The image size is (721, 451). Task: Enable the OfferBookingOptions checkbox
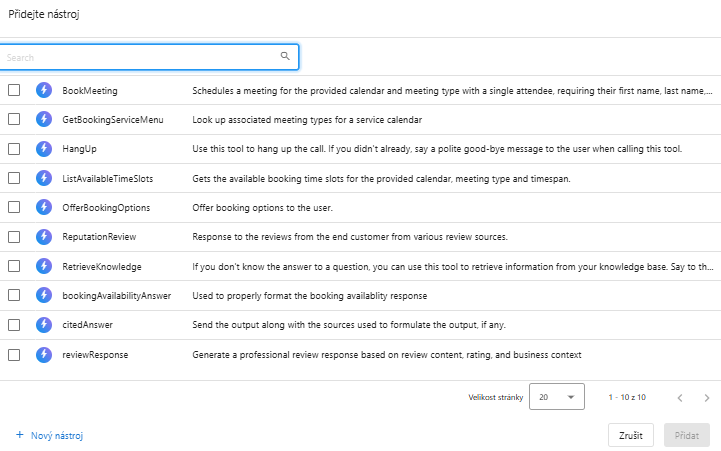click(x=14, y=207)
